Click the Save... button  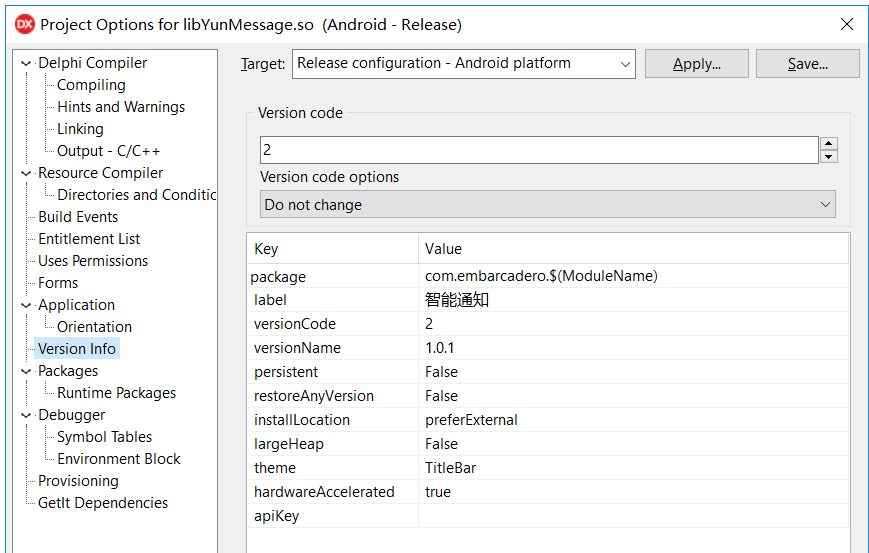click(807, 64)
